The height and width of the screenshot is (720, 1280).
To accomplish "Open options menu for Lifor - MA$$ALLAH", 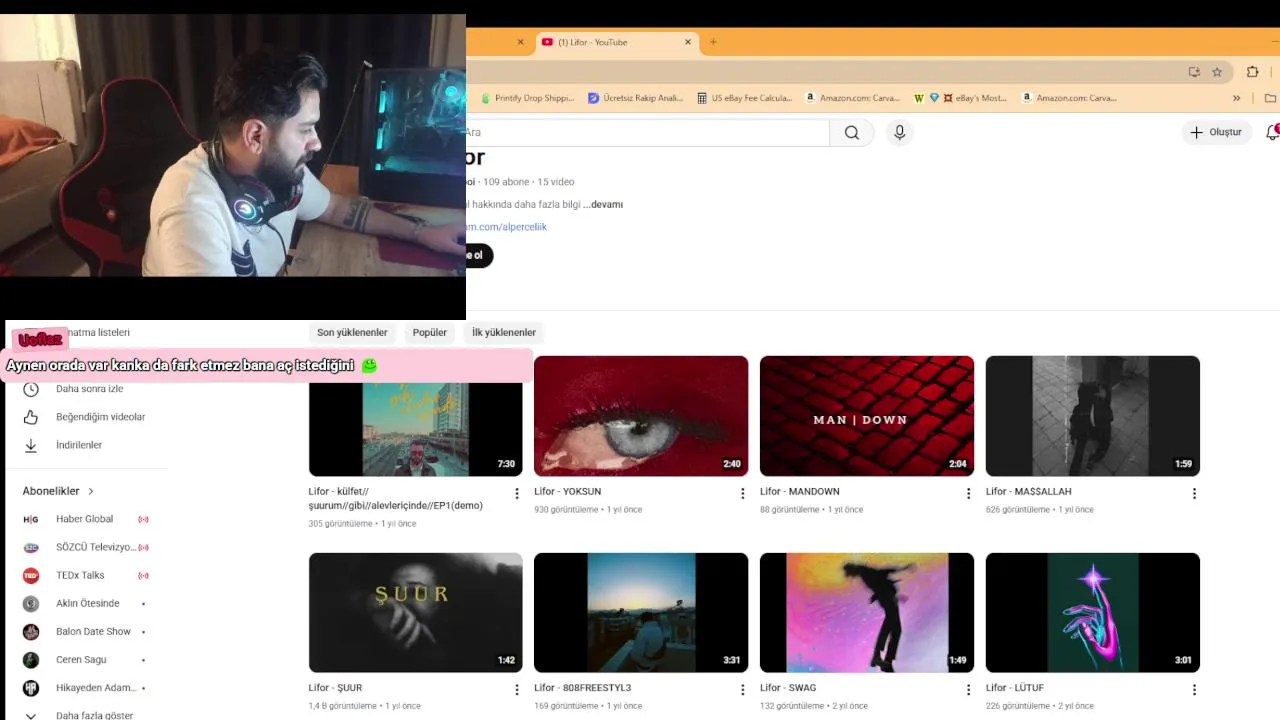I will pos(1194,493).
